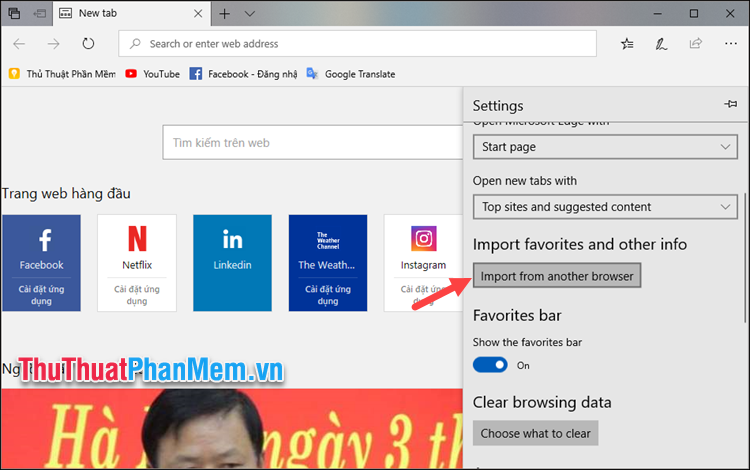750x470 pixels.
Task: Open the tabs you've set aside icon
Action: pos(14,13)
